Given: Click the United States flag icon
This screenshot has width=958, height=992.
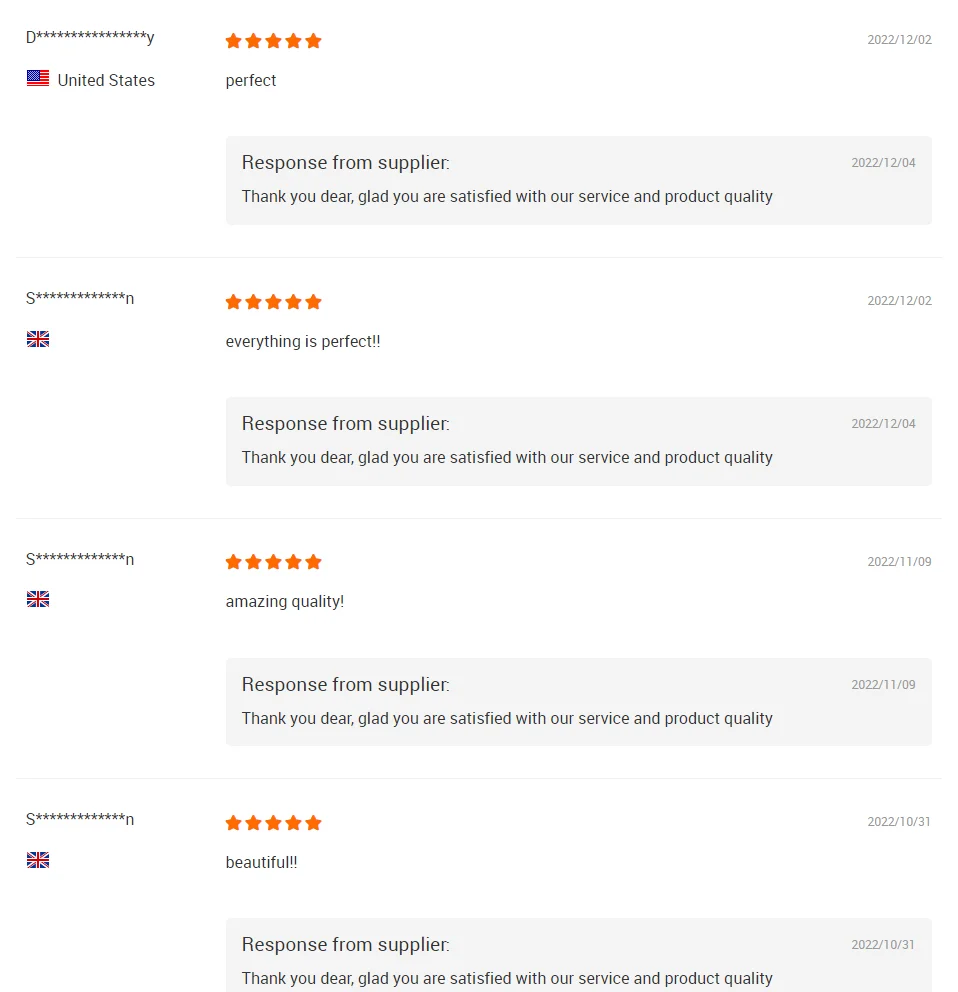Looking at the screenshot, I should [38, 79].
